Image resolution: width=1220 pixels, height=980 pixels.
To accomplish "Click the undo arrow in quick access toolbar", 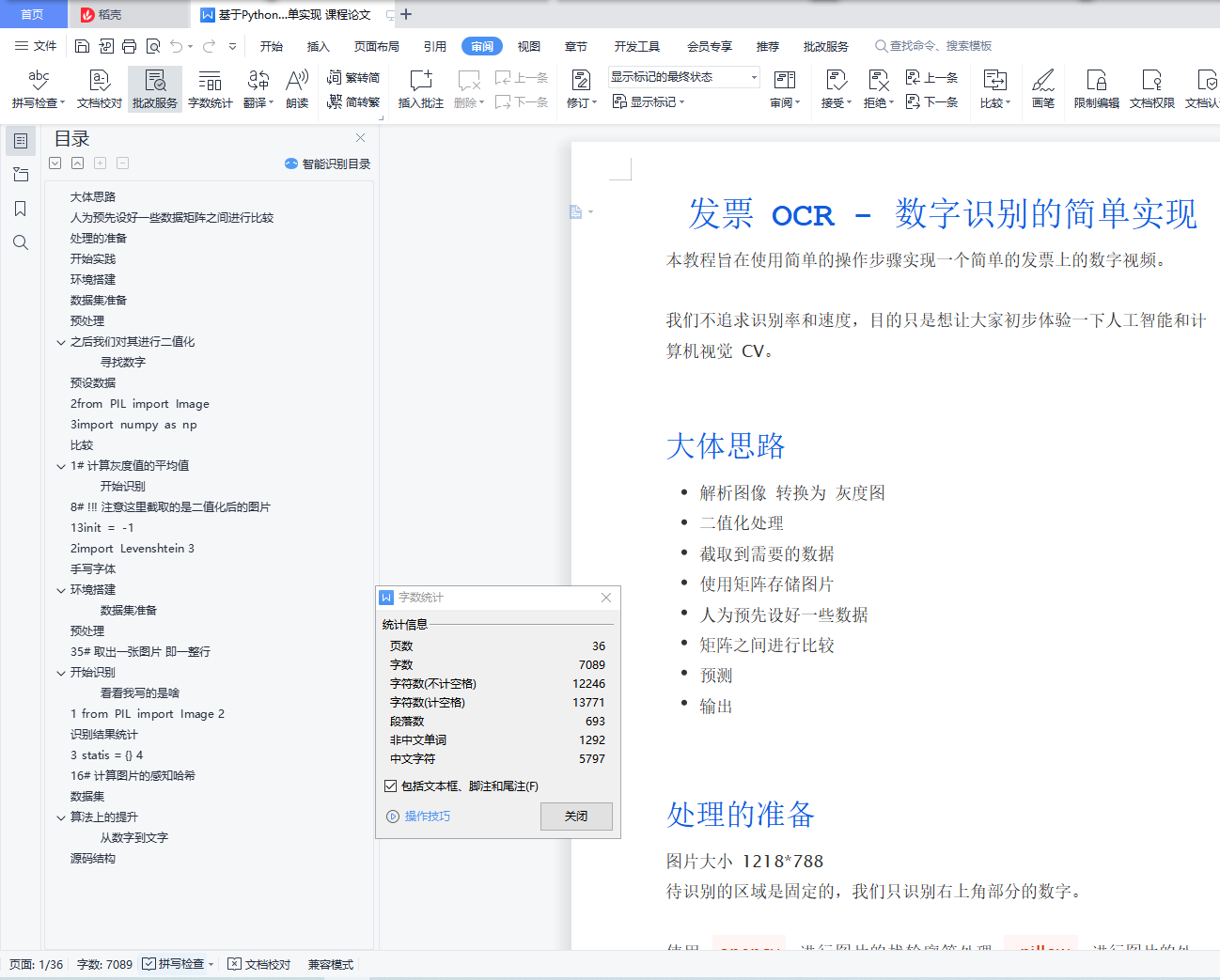I will 176,46.
